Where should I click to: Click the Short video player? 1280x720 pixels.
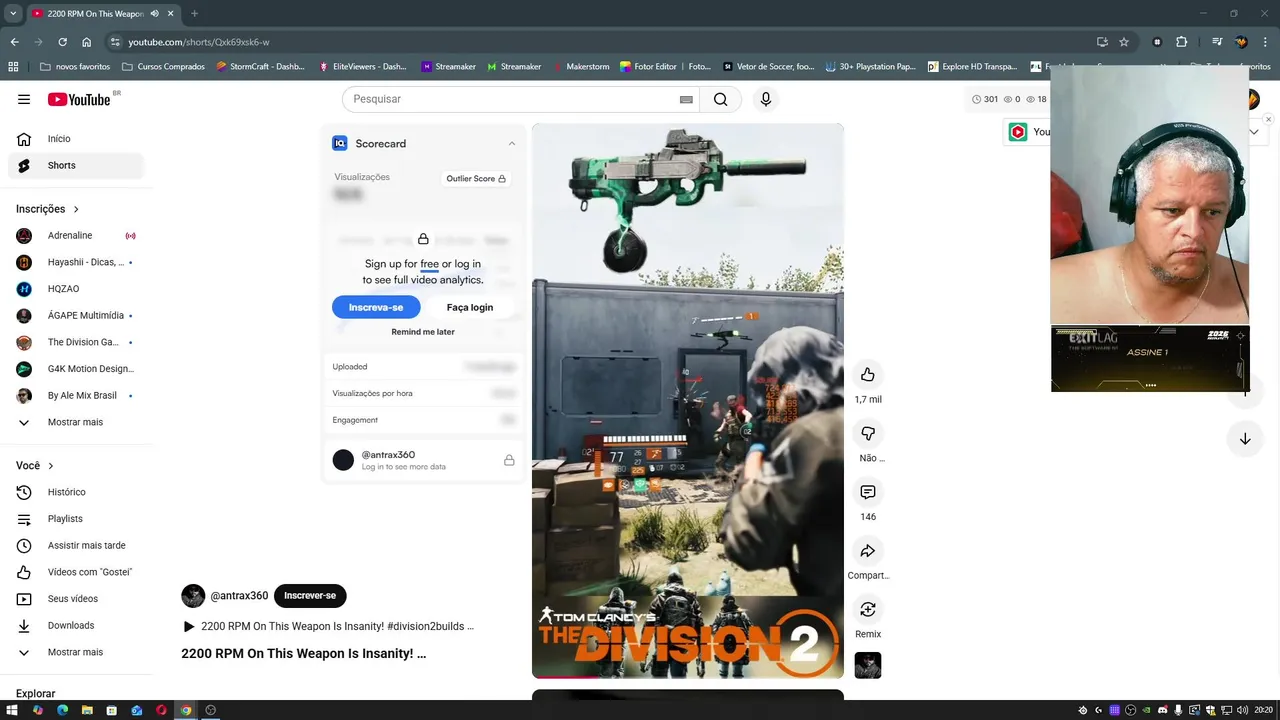pyautogui.click(x=688, y=401)
